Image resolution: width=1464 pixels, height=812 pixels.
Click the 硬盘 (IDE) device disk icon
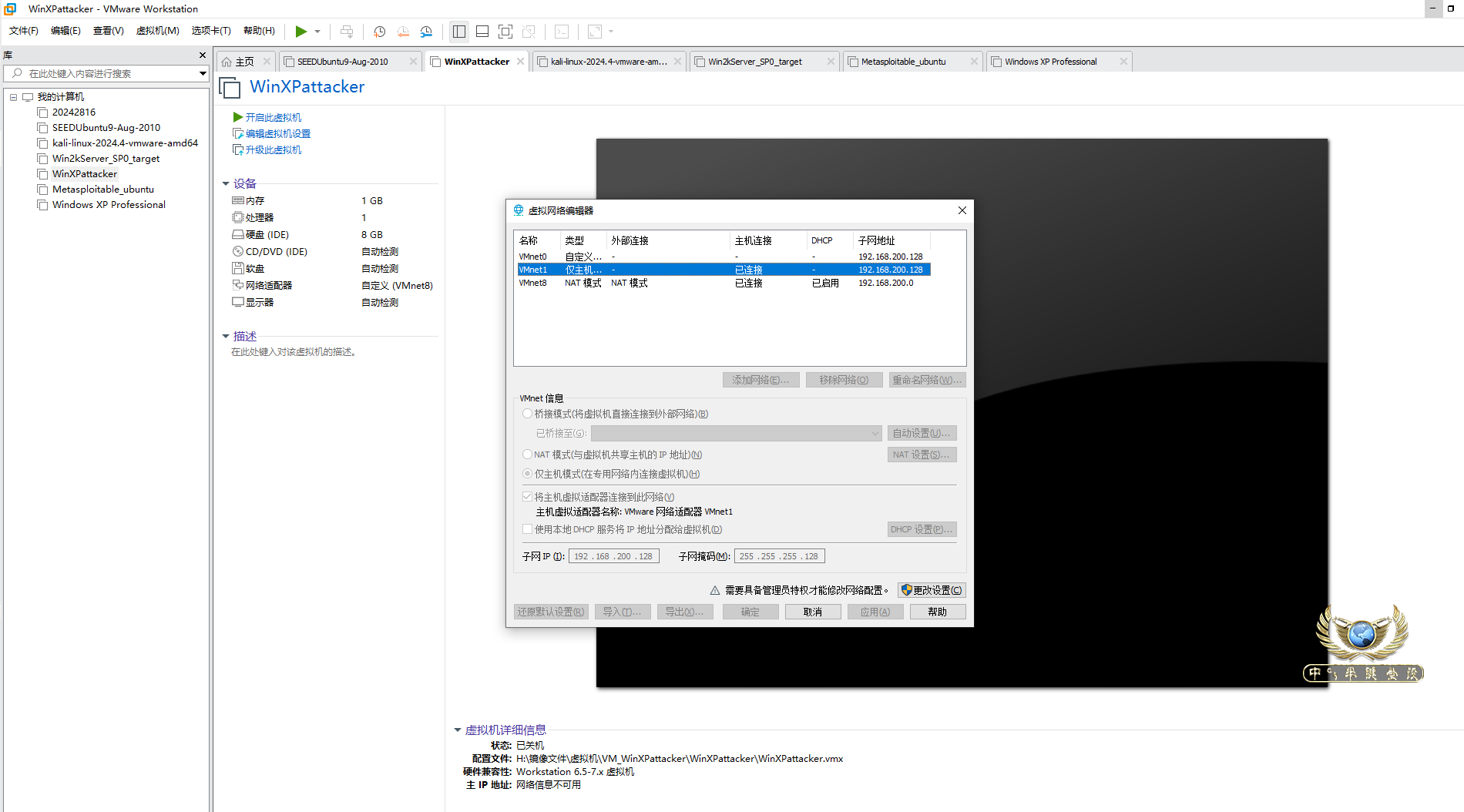[x=238, y=234]
